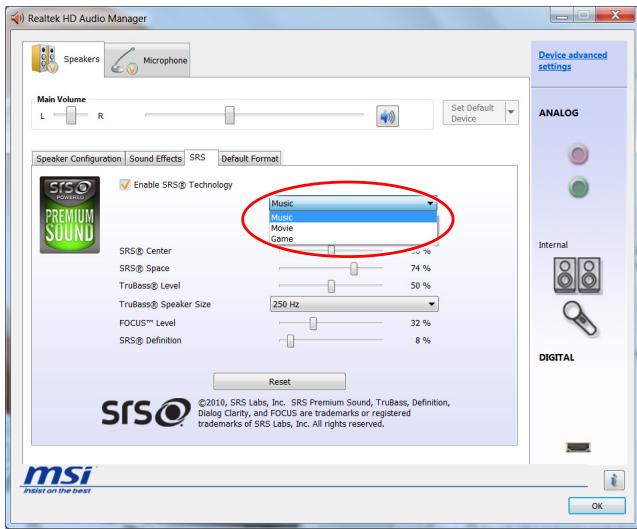Viewport: 637px width, 529px height.
Task: Click the green analog jack icon
Action: [578, 187]
